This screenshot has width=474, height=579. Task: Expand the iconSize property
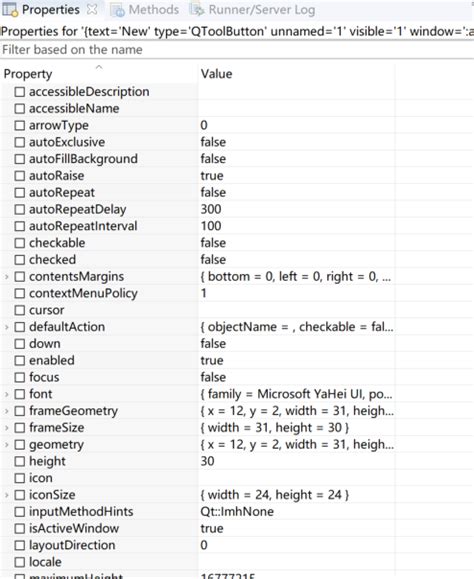[6, 495]
